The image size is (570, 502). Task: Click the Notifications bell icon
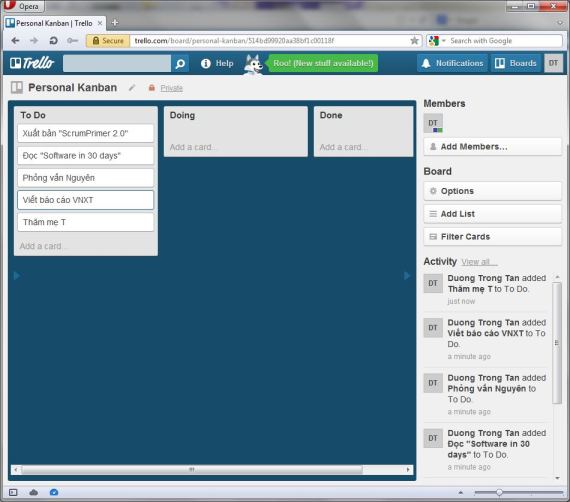point(426,63)
